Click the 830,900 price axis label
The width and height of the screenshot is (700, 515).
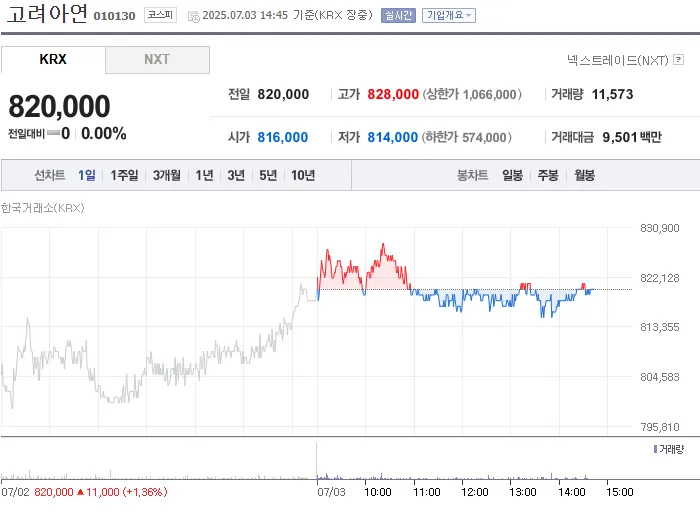tap(659, 228)
